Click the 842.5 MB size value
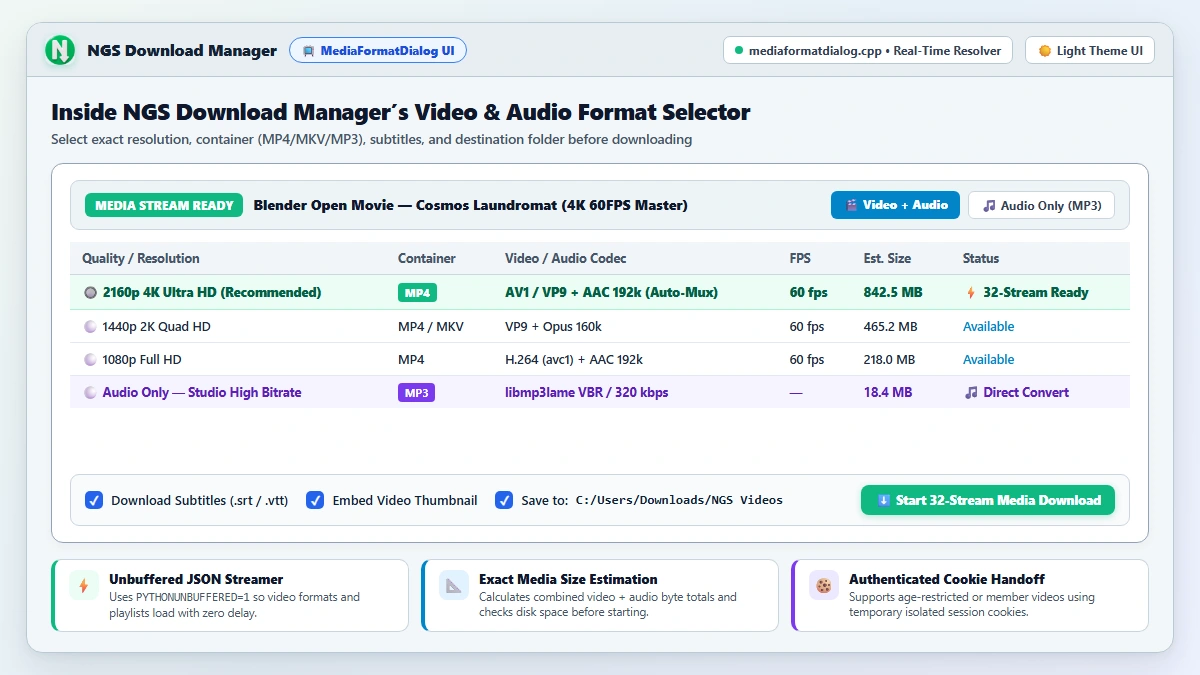 pyautogui.click(x=893, y=293)
